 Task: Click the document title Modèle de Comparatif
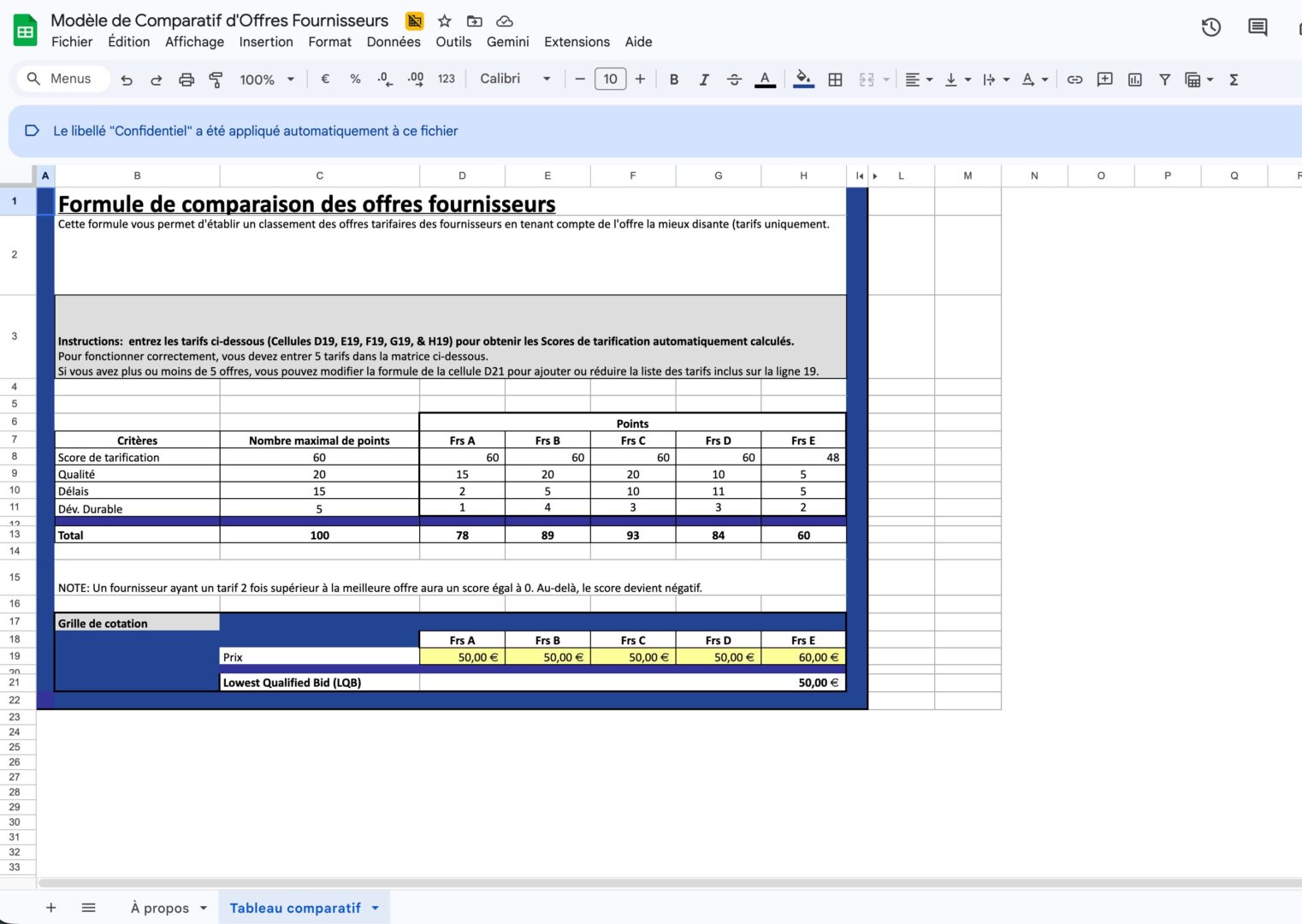(220, 20)
